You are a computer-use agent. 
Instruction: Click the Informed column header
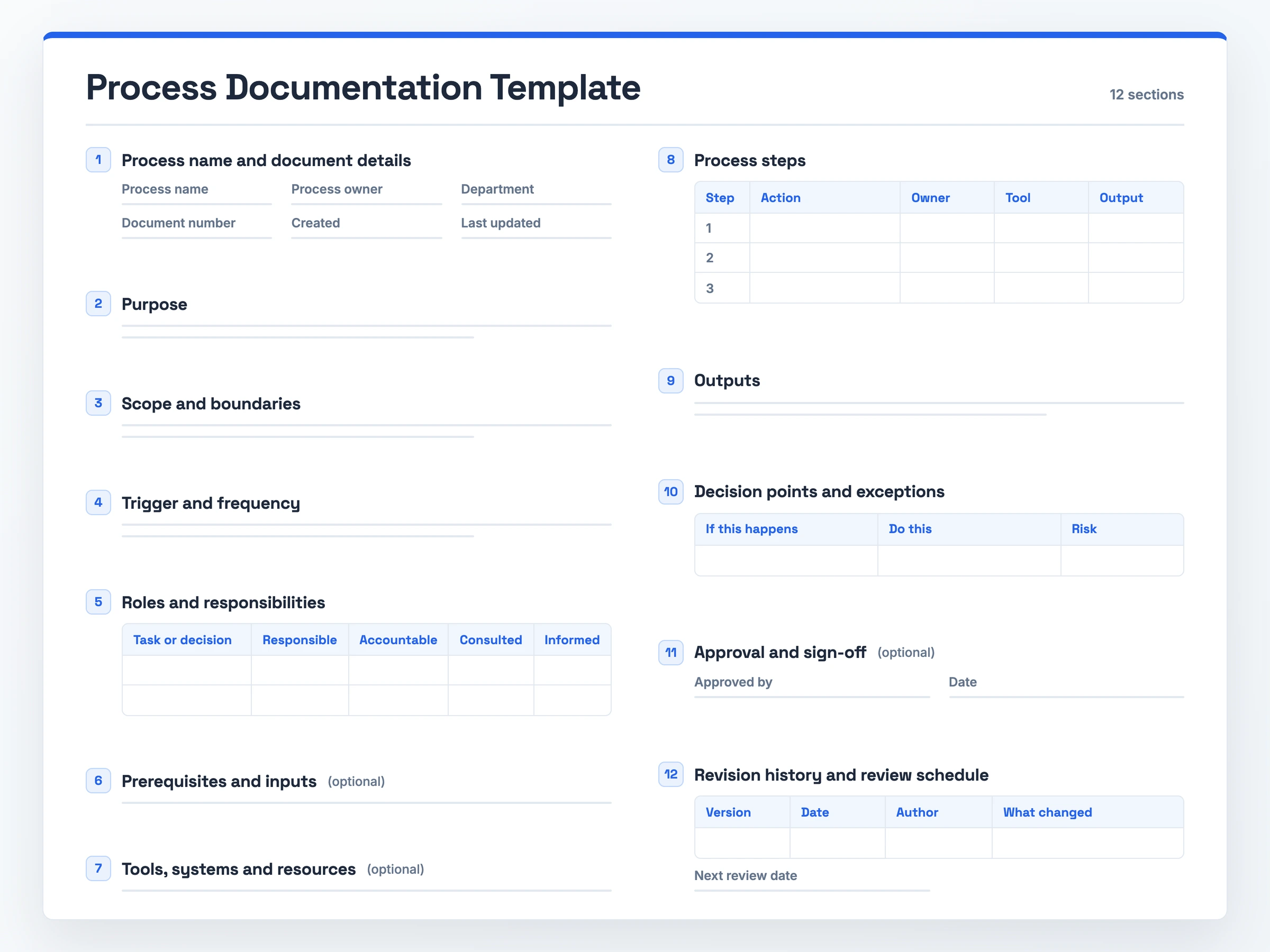(x=573, y=640)
